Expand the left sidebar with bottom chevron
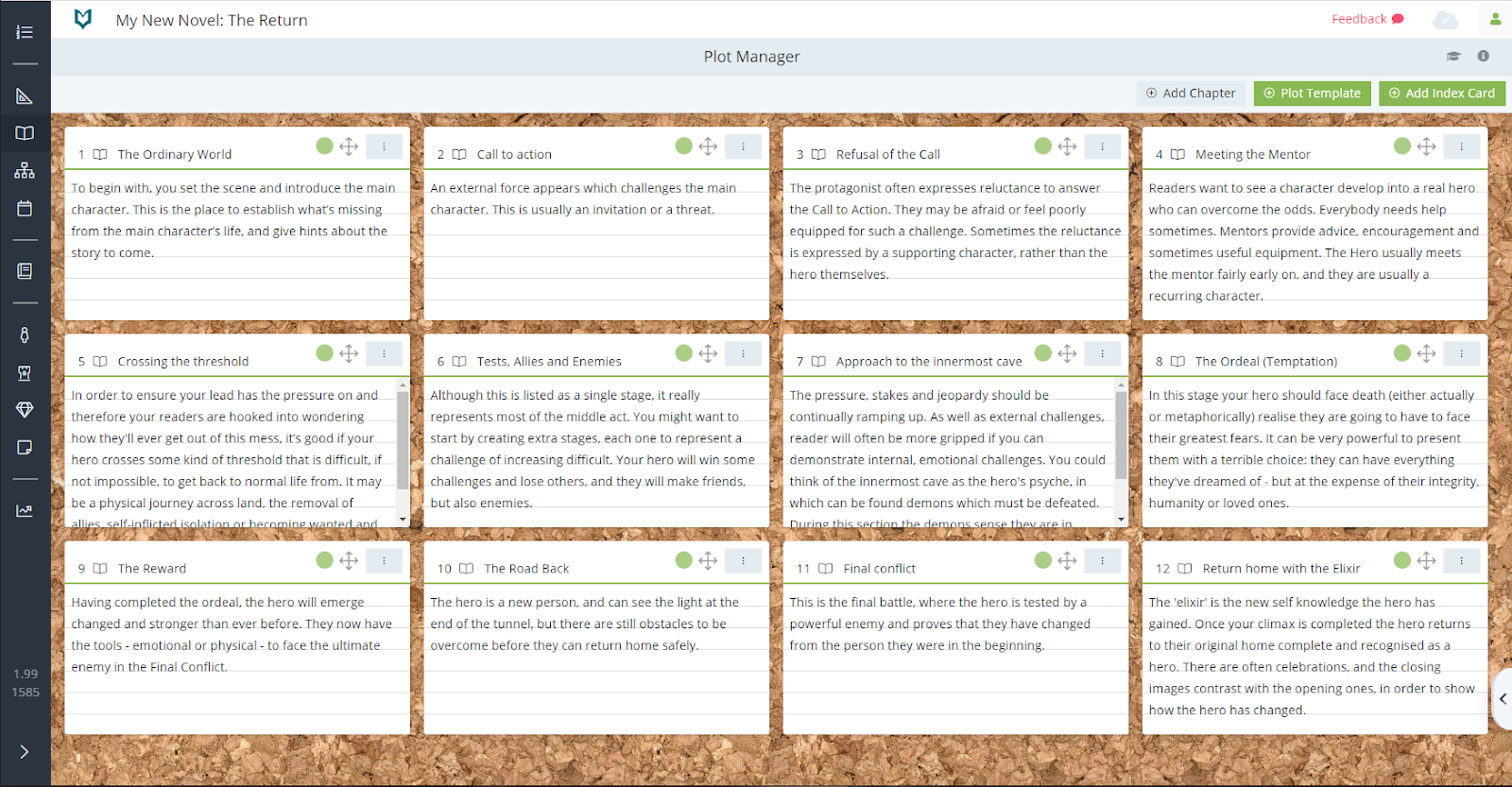Screen dimensions: 1512x787 tap(25, 752)
